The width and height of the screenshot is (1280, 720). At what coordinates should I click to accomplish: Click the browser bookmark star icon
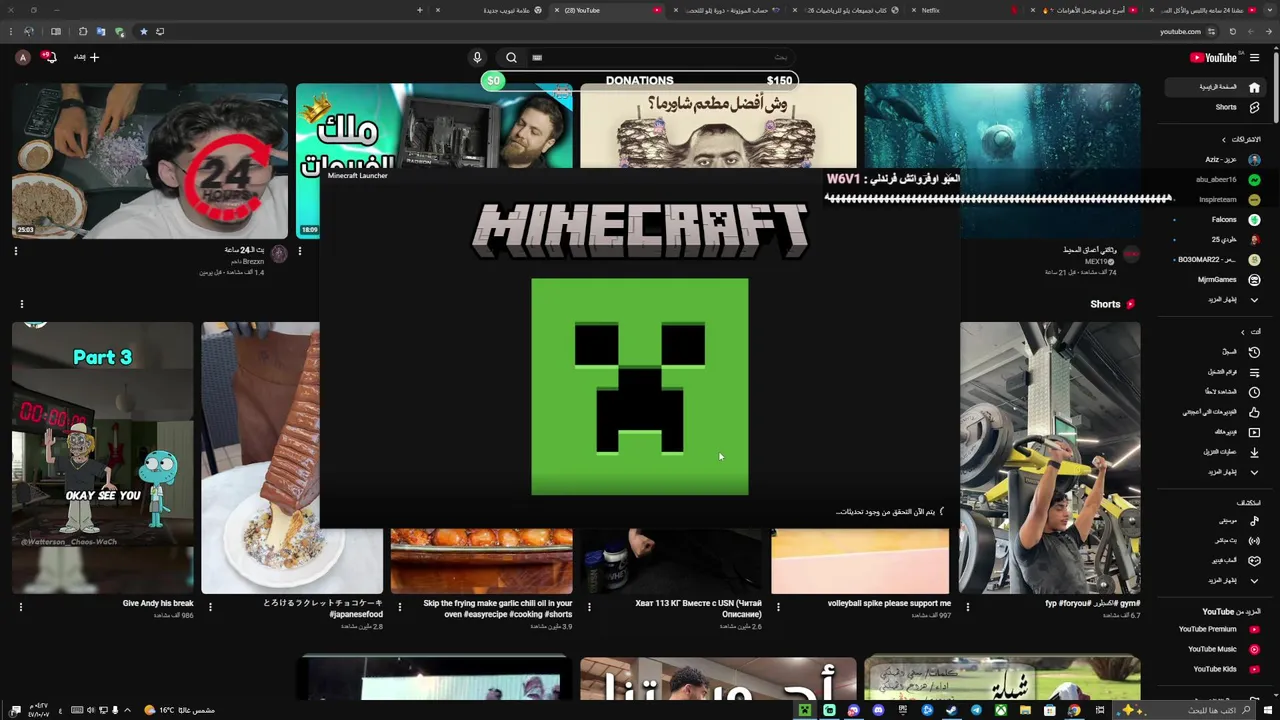[x=143, y=31]
